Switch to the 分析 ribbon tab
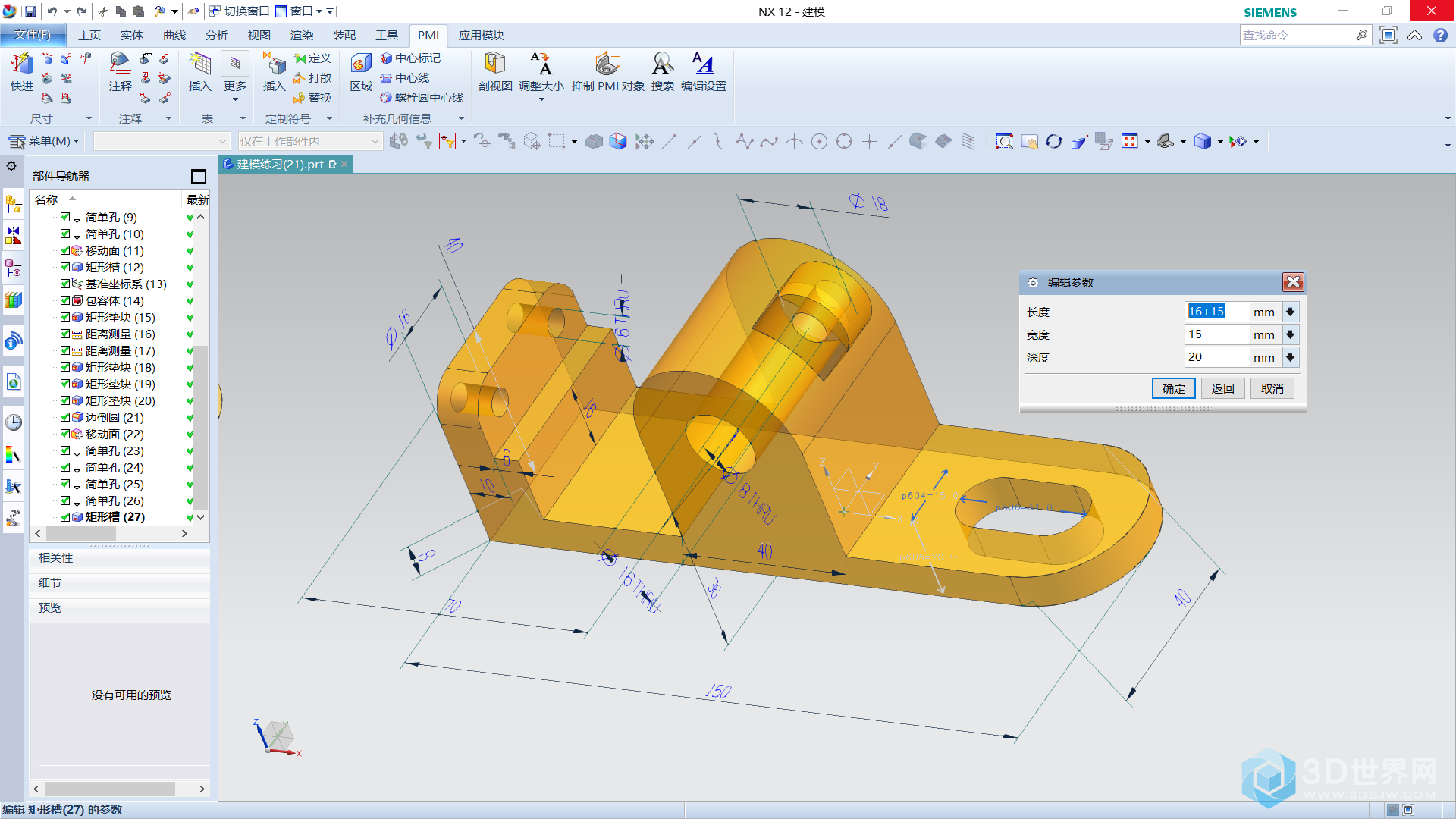The width and height of the screenshot is (1456, 819). pos(217,35)
